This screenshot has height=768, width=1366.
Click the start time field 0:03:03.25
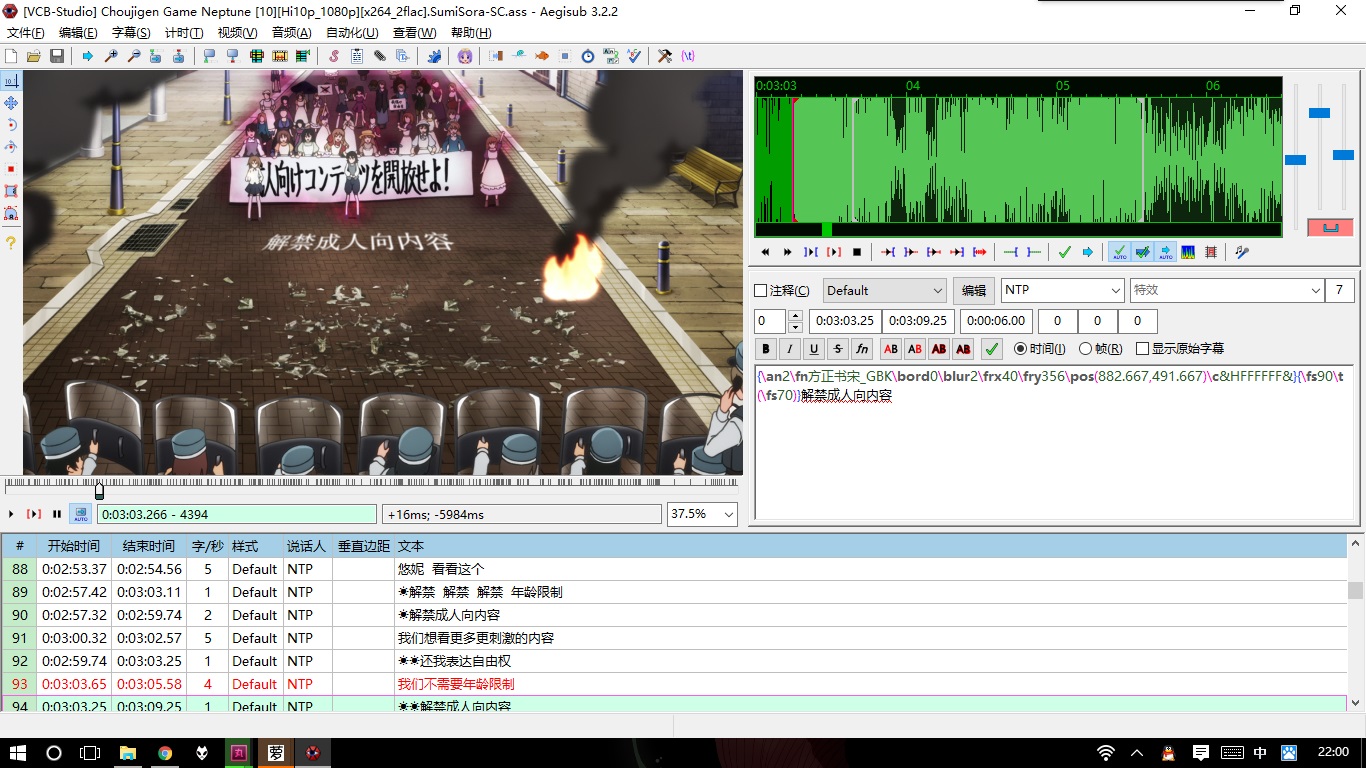click(844, 321)
